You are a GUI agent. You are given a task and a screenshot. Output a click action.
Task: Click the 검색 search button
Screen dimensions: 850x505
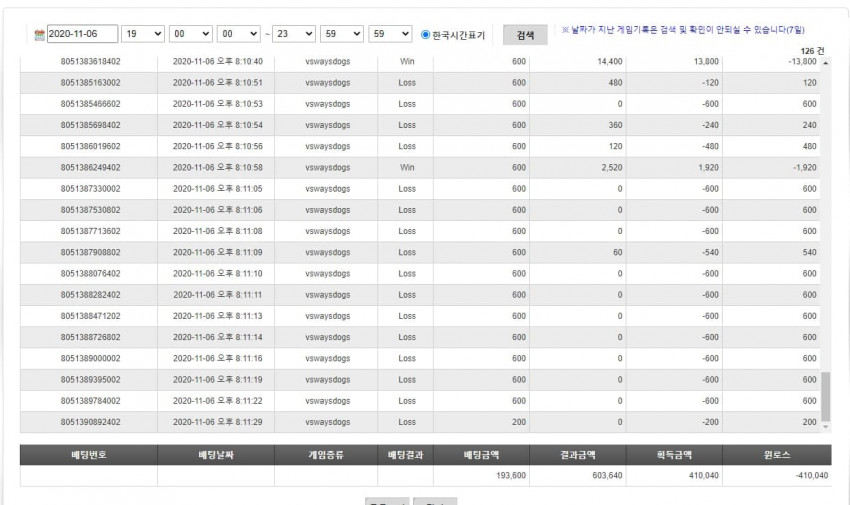point(525,35)
